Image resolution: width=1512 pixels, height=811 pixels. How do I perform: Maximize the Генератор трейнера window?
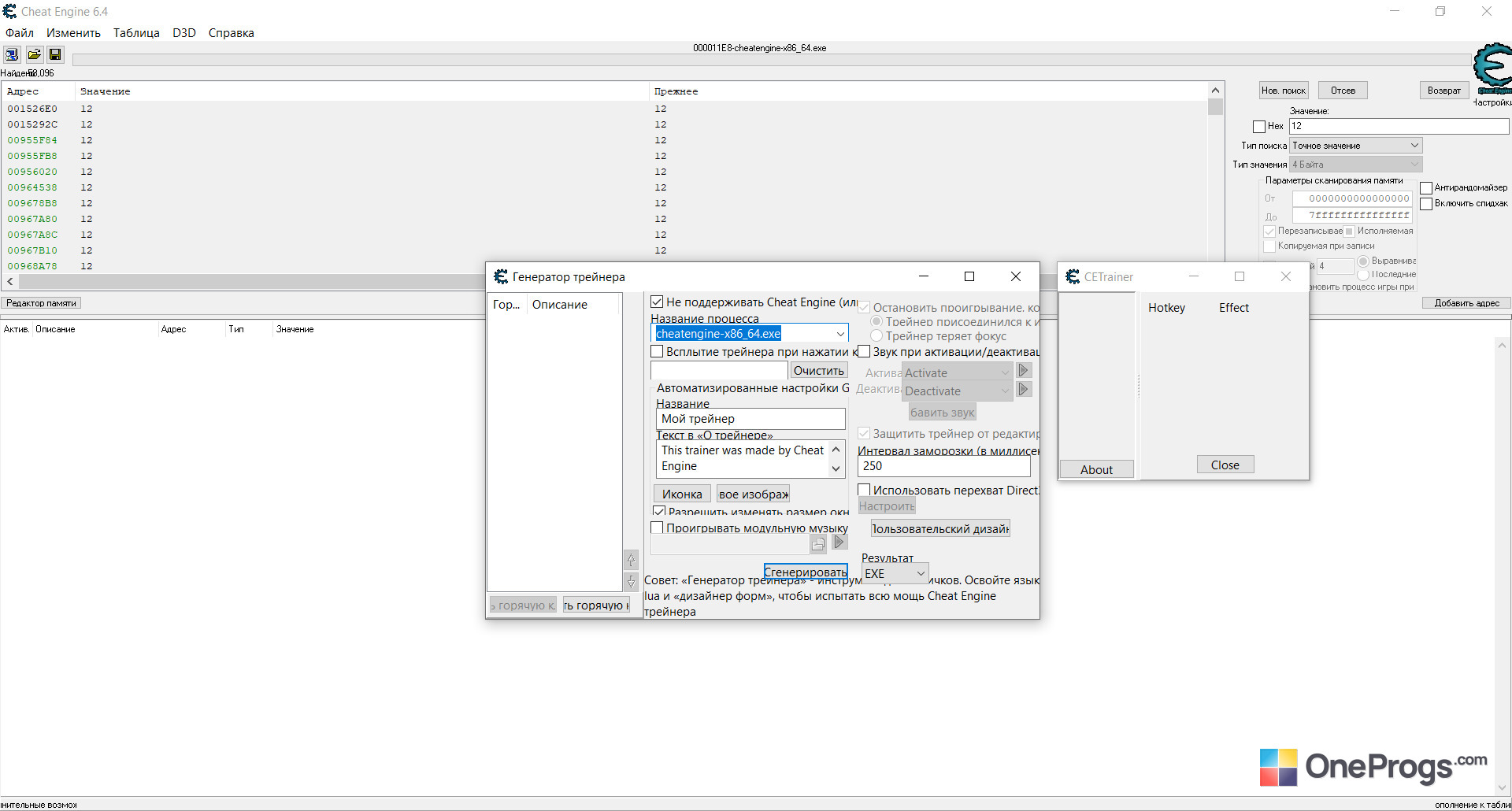click(x=969, y=276)
